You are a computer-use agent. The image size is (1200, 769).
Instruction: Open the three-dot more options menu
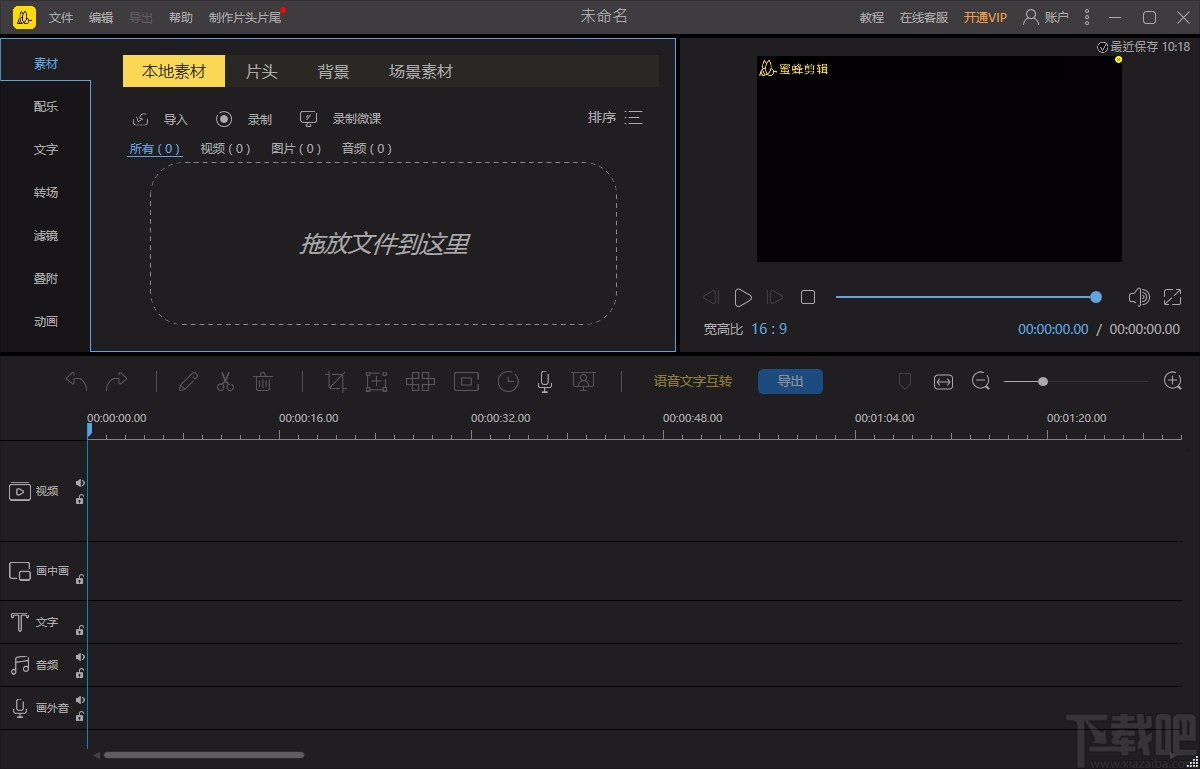[x=1086, y=17]
